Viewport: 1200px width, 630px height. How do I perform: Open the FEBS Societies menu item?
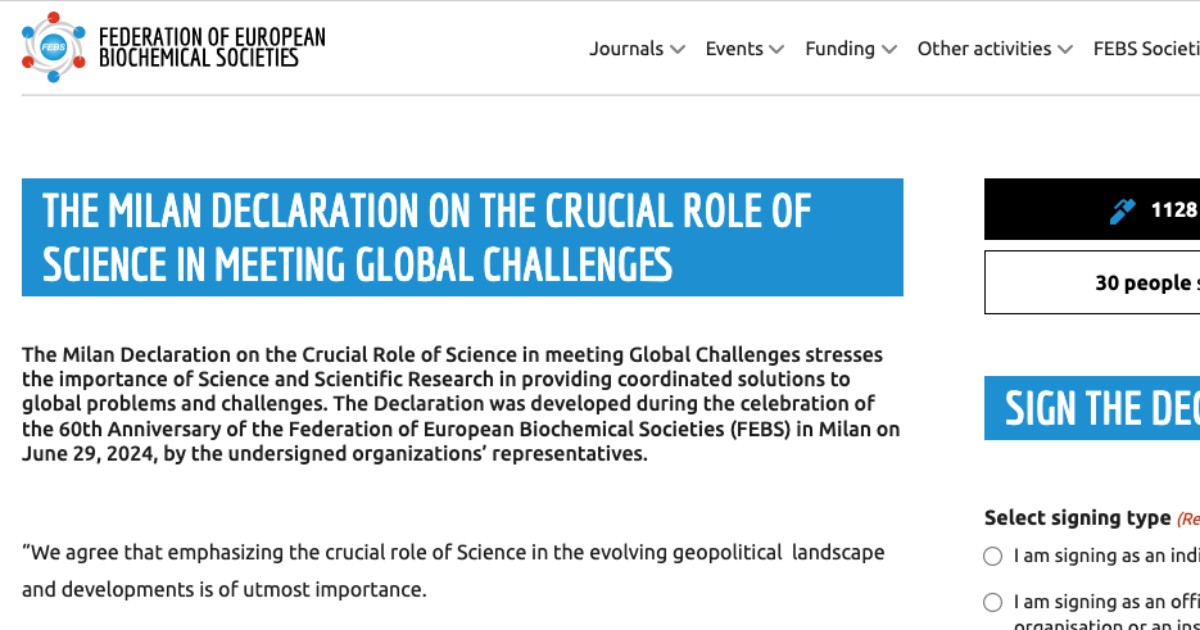1146,49
